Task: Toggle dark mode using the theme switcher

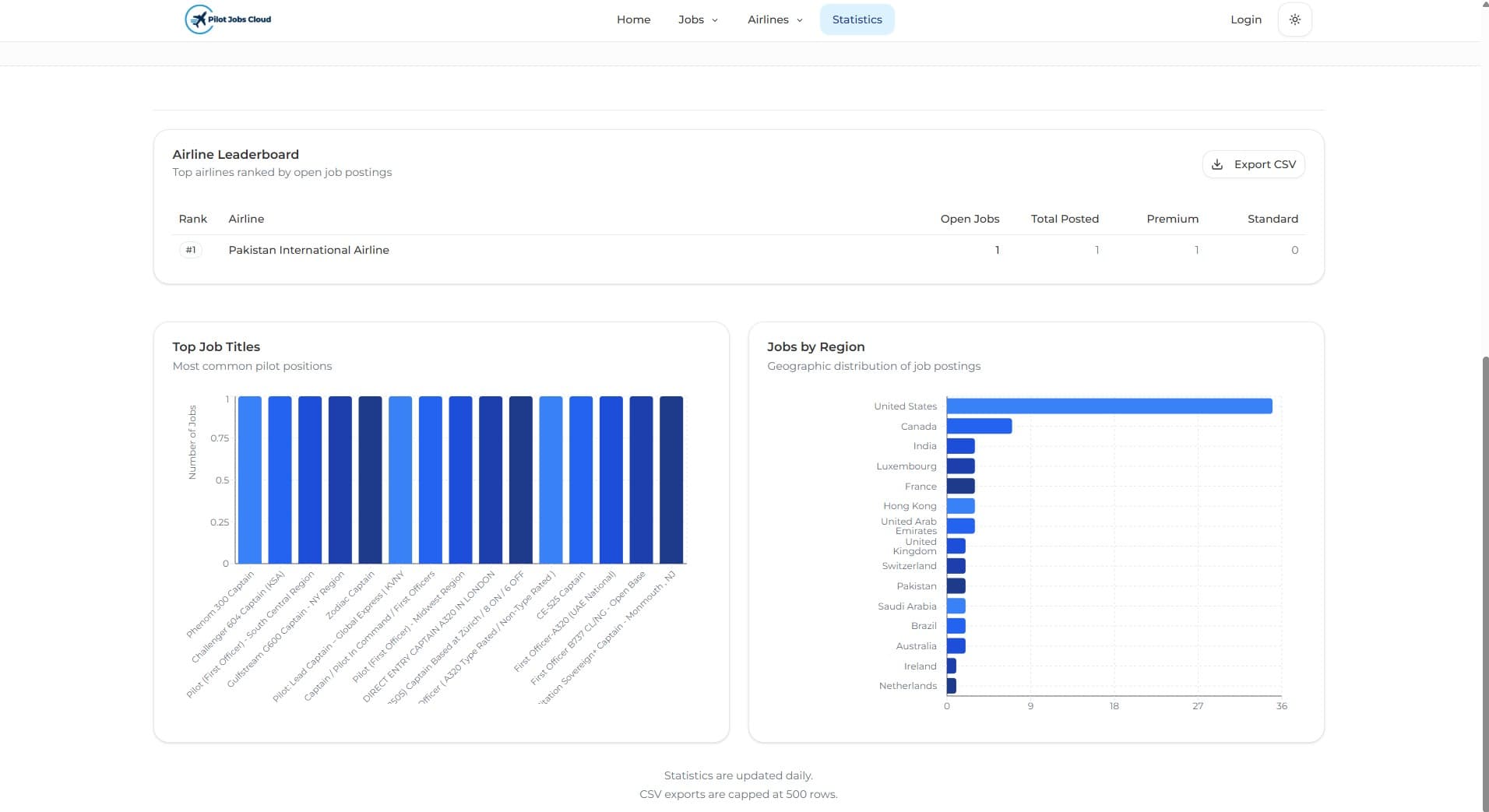Action: (1295, 19)
